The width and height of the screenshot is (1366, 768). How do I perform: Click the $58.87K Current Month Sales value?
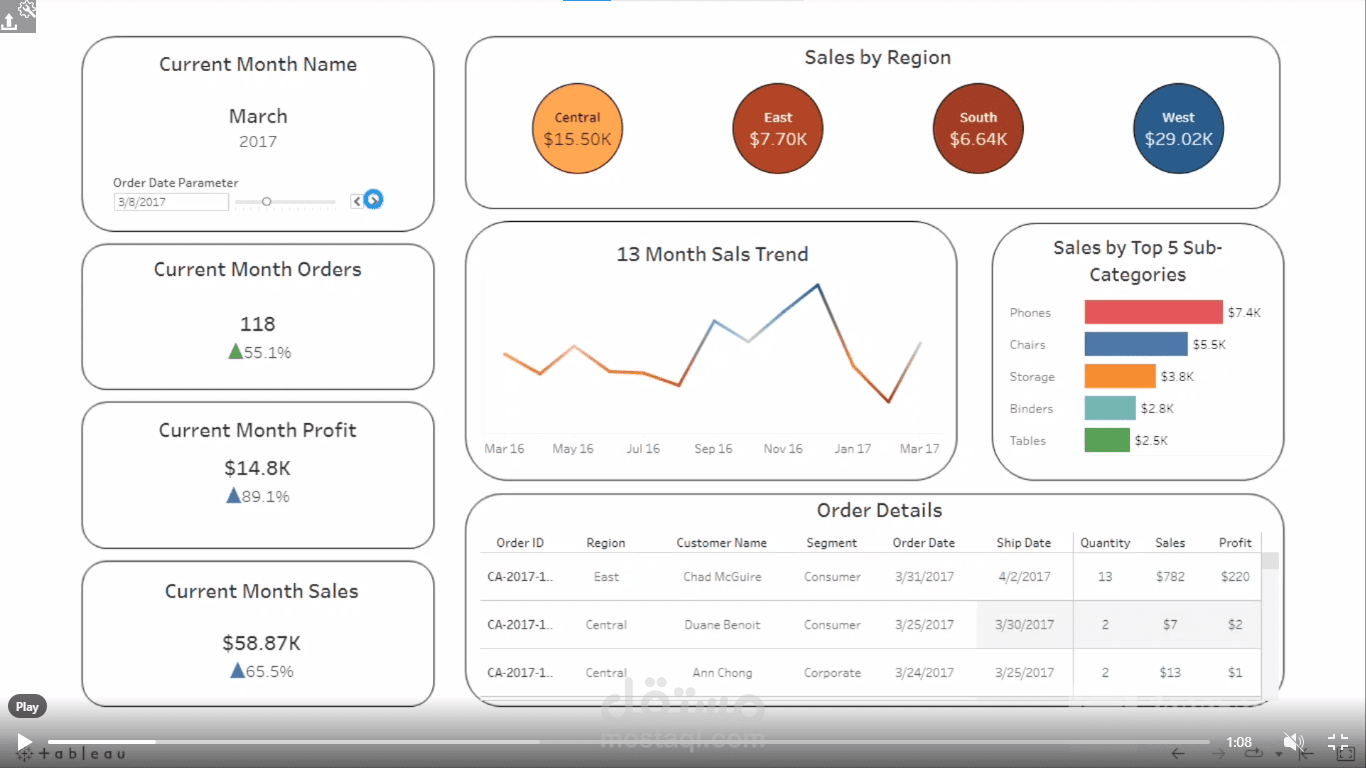[x=261, y=643]
